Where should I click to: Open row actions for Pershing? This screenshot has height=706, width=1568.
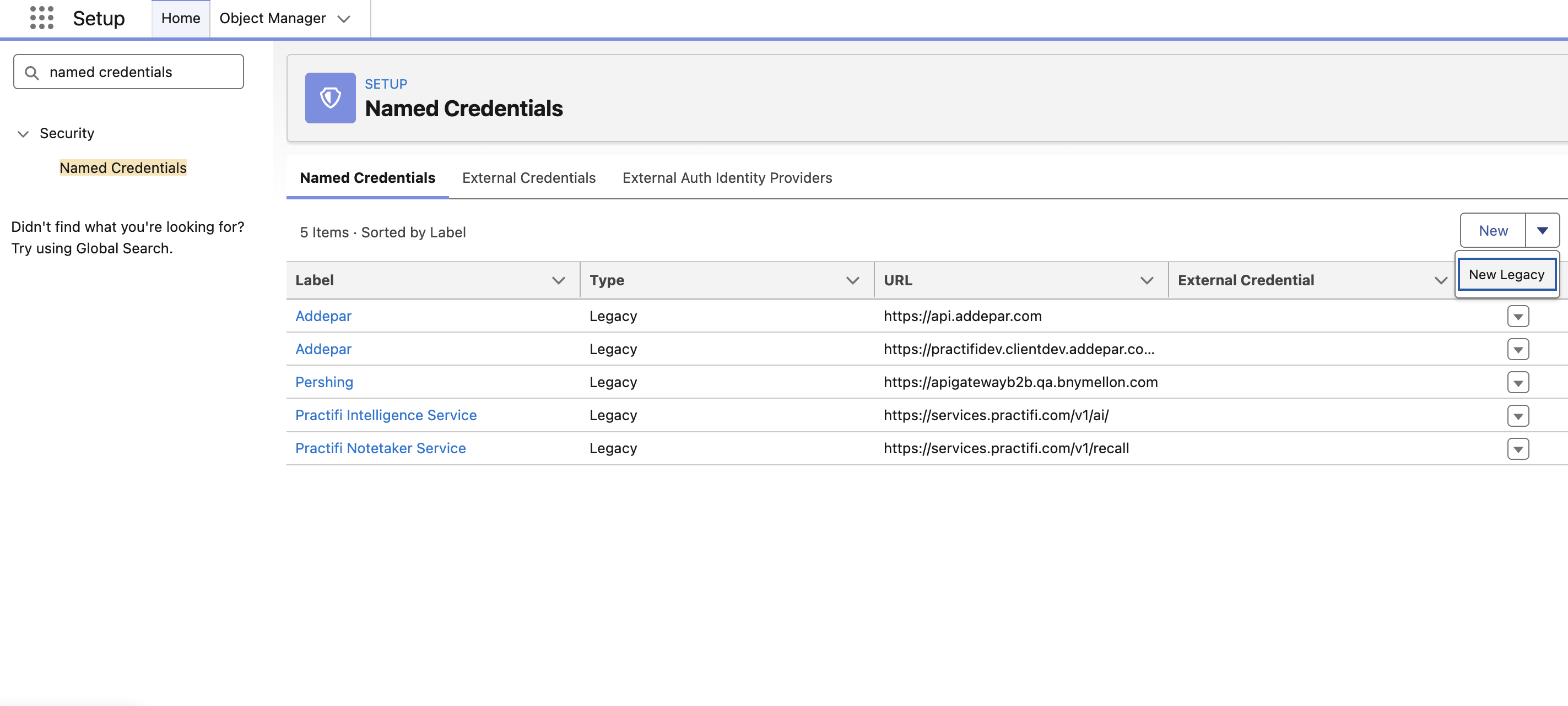pos(1518,382)
